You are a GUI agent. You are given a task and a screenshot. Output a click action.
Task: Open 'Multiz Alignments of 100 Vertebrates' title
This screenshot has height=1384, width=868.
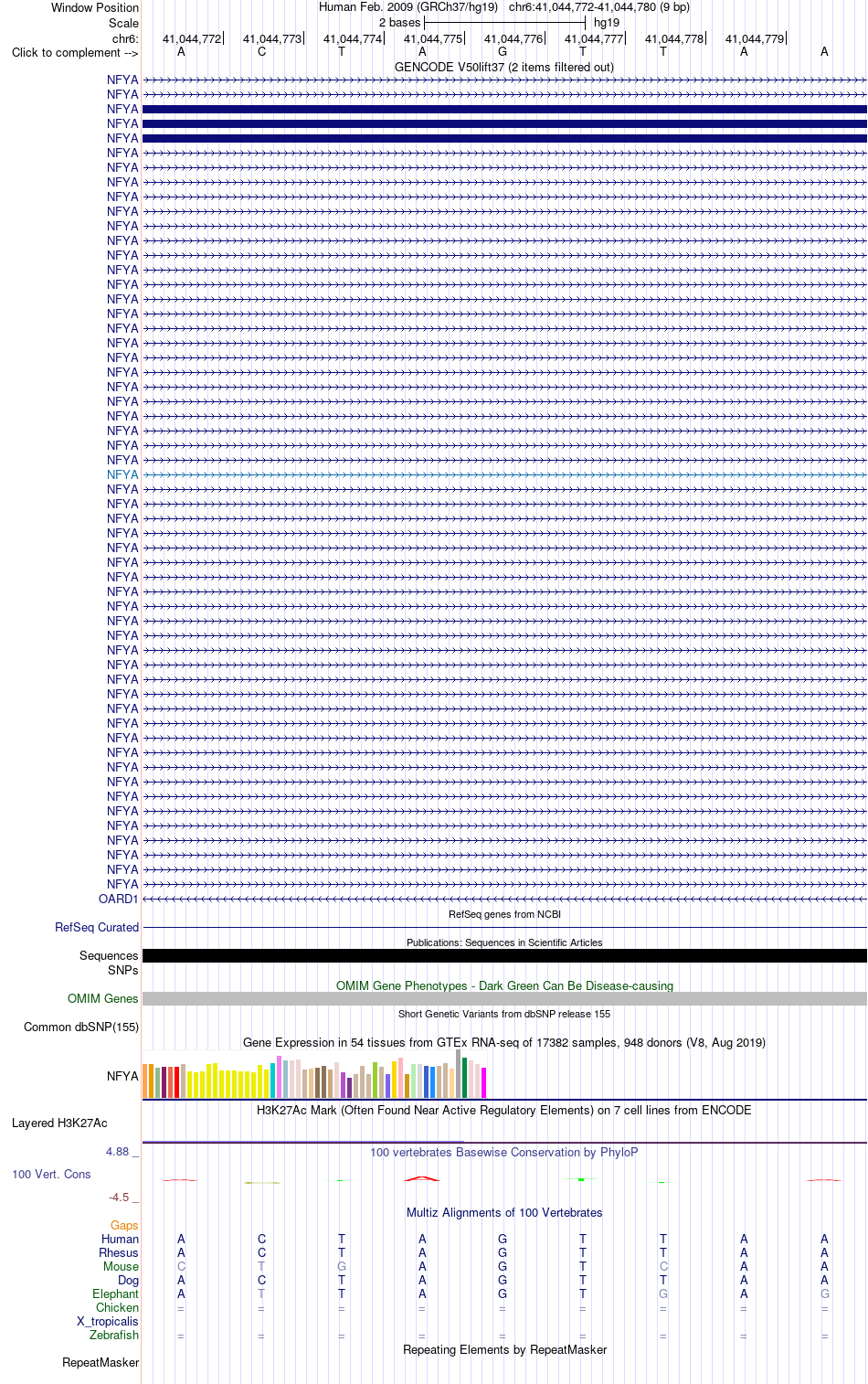[504, 1212]
